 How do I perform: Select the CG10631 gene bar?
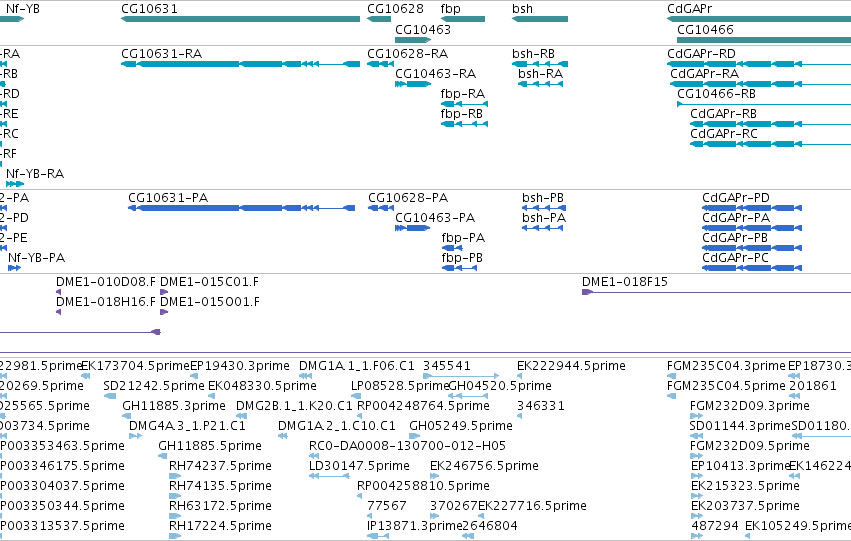(x=240, y=19)
